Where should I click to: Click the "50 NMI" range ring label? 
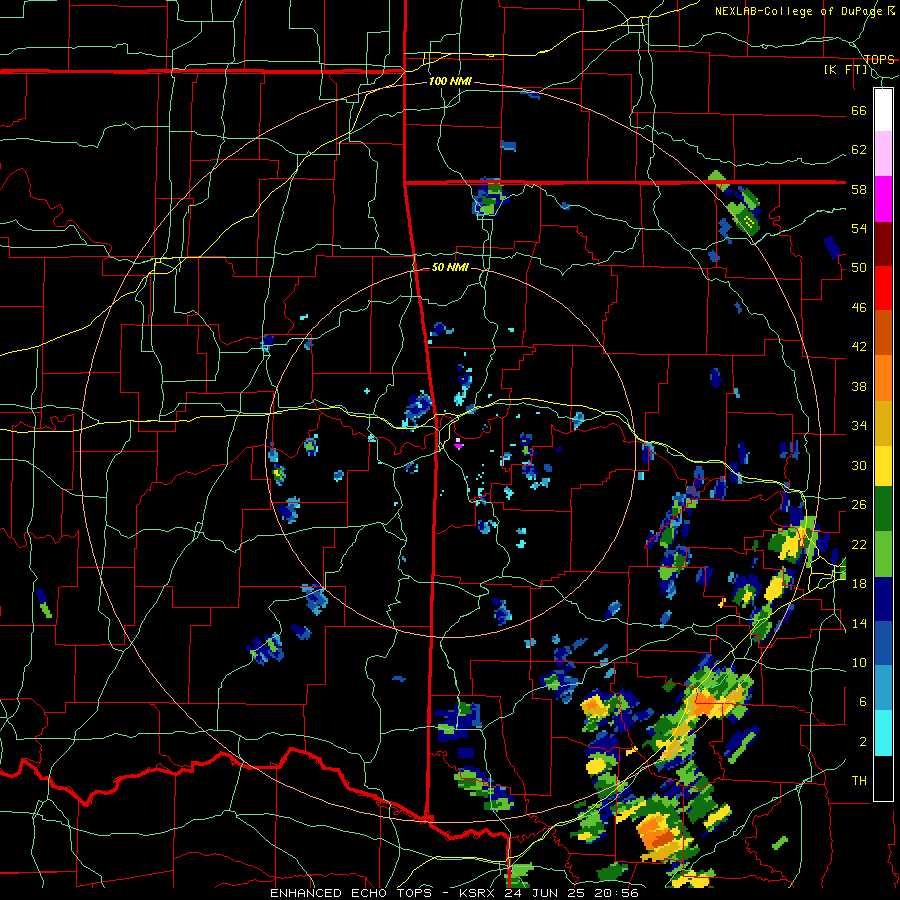(x=450, y=267)
